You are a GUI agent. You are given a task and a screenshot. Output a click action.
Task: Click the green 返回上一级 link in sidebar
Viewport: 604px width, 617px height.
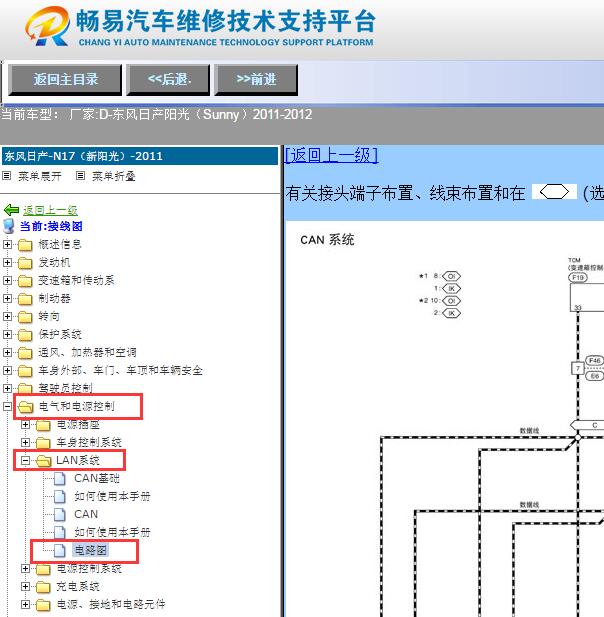click(x=50, y=210)
